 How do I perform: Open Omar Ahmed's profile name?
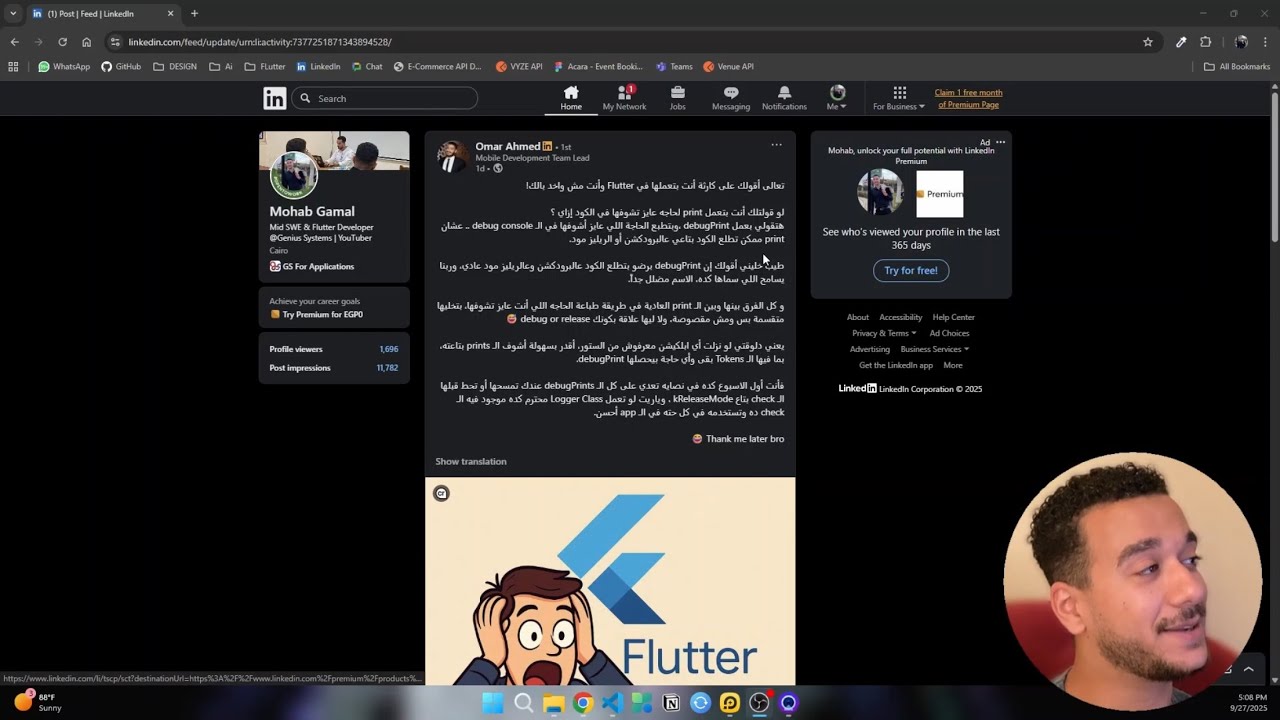[507, 146]
